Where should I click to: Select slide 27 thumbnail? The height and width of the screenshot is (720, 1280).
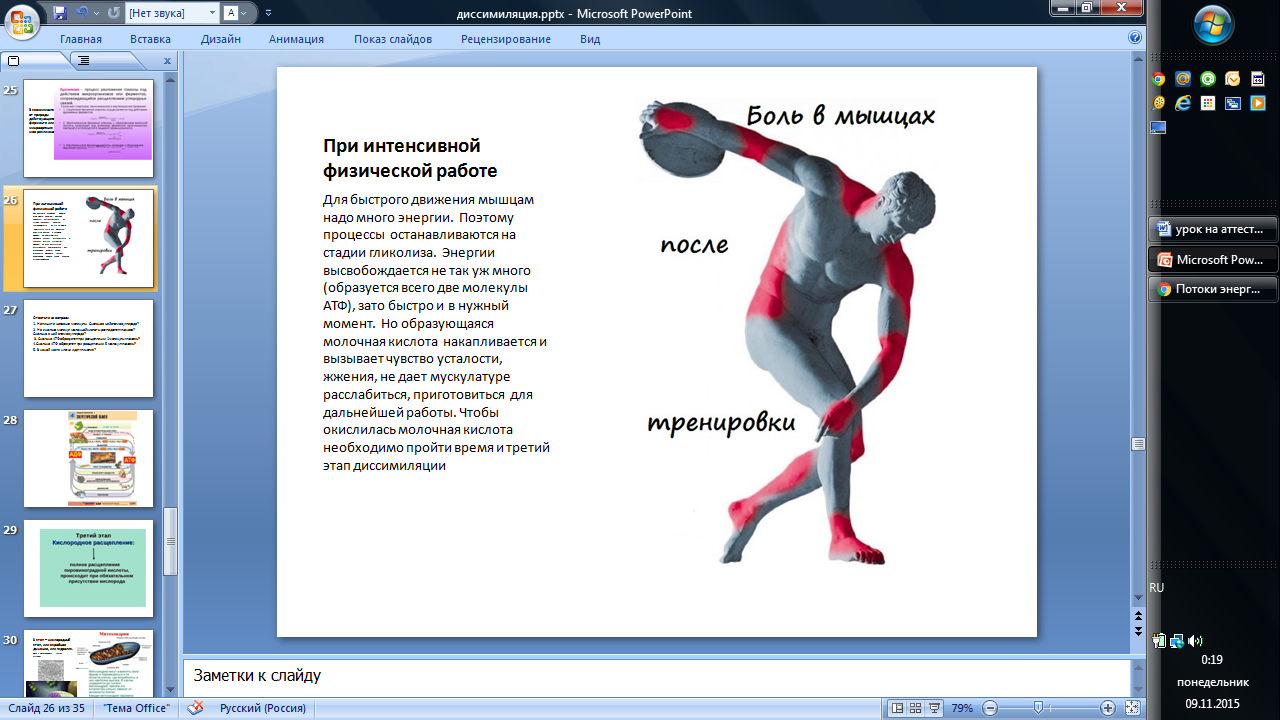click(89, 348)
